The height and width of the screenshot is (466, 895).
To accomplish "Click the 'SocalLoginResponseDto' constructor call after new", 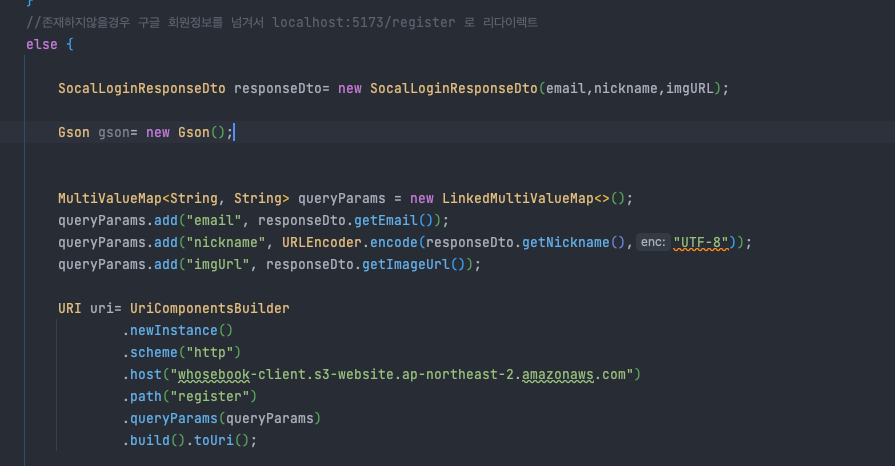I will (453, 89).
